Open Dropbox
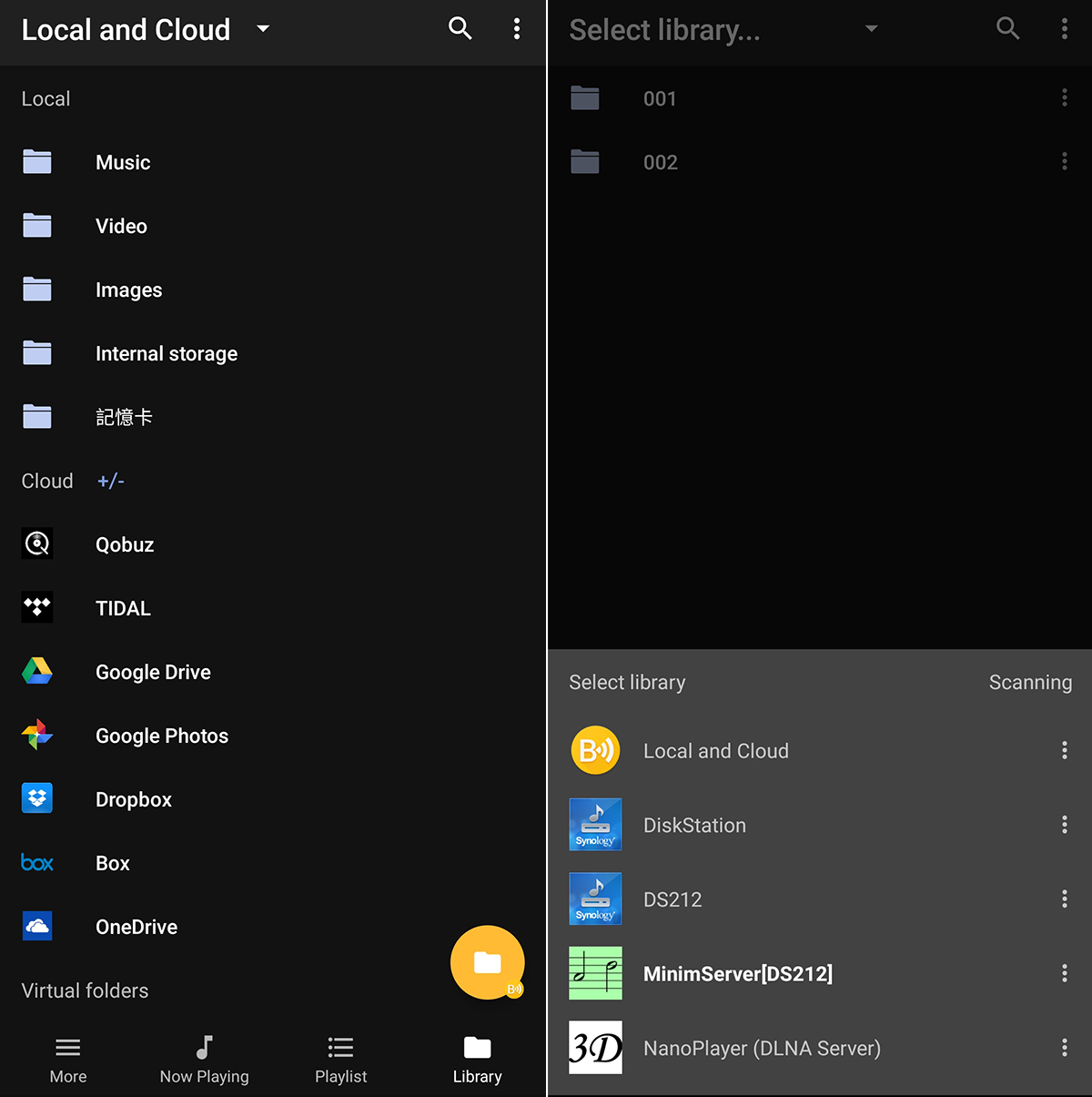 click(x=273, y=799)
